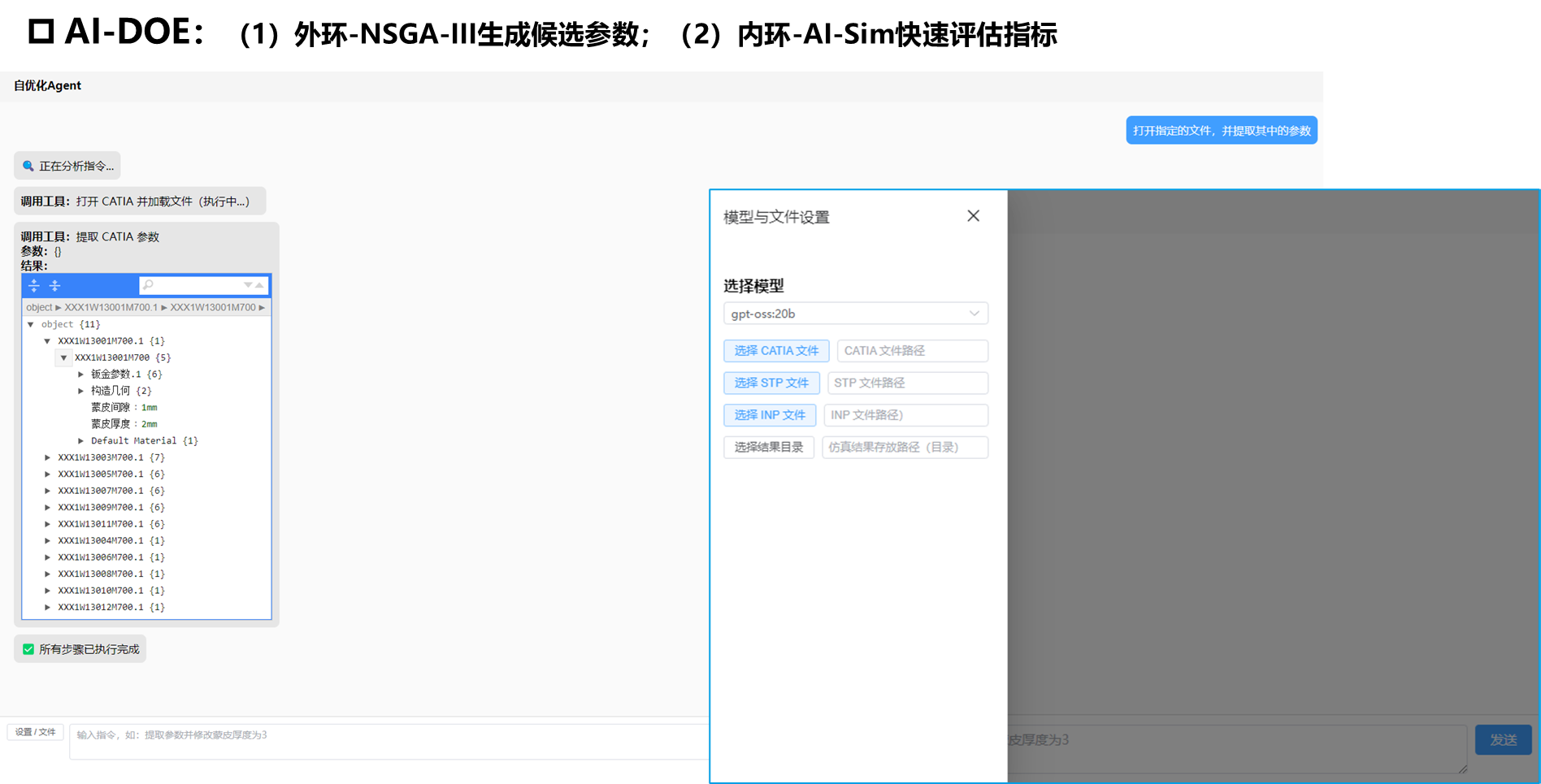Click the 选择 INP 文件 button
Screen dimensions: 1541x784
(769, 415)
